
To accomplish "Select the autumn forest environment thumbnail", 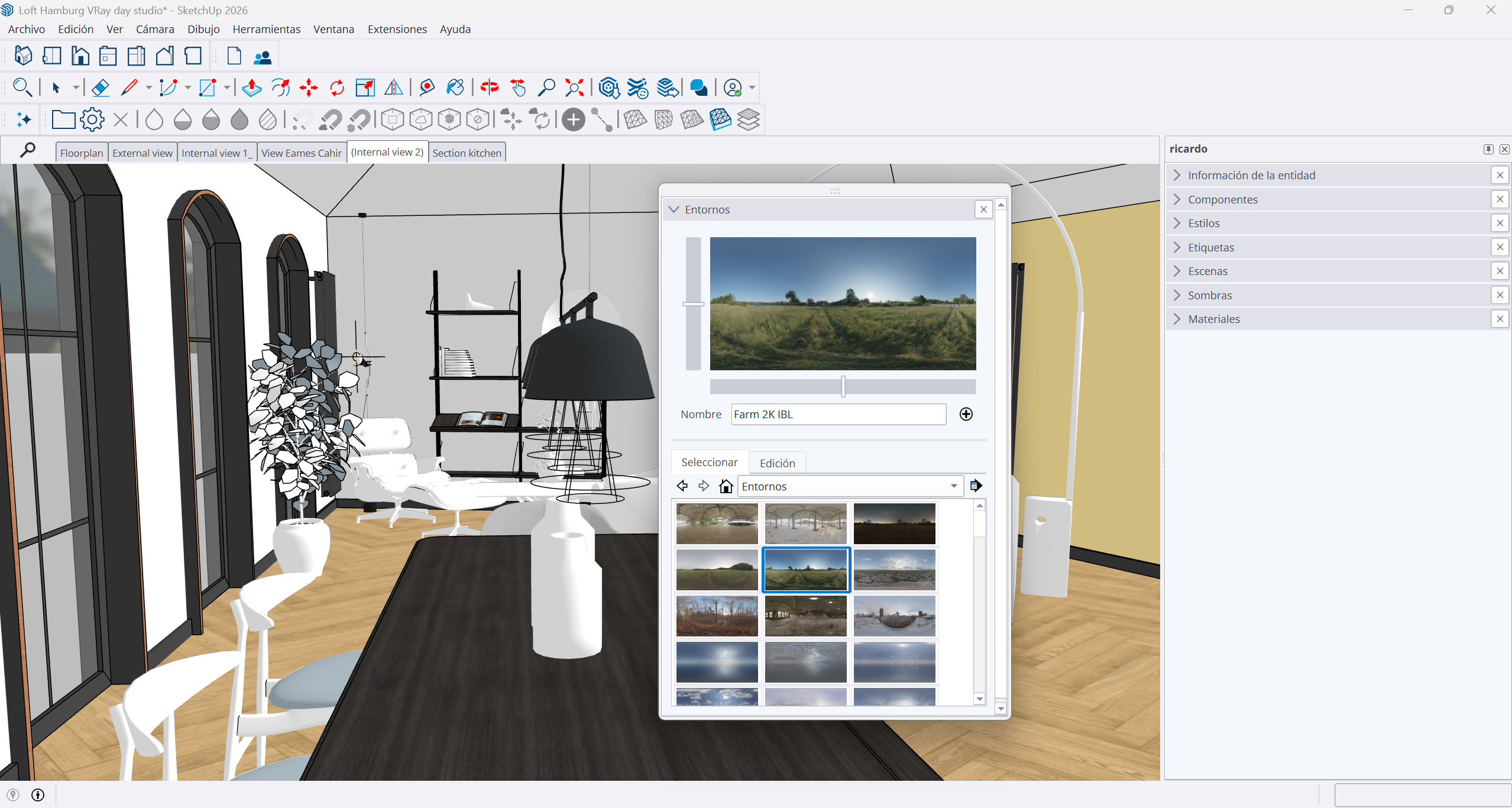I will [x=717, y=616].
